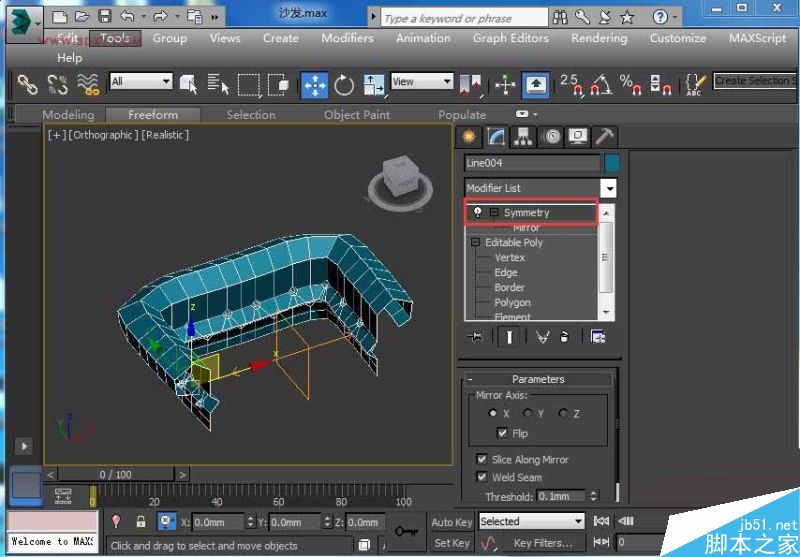Select X mirror axis radio
Image resolution: width=800 pixels, height=557 pixels.
[x=493, y=413]
